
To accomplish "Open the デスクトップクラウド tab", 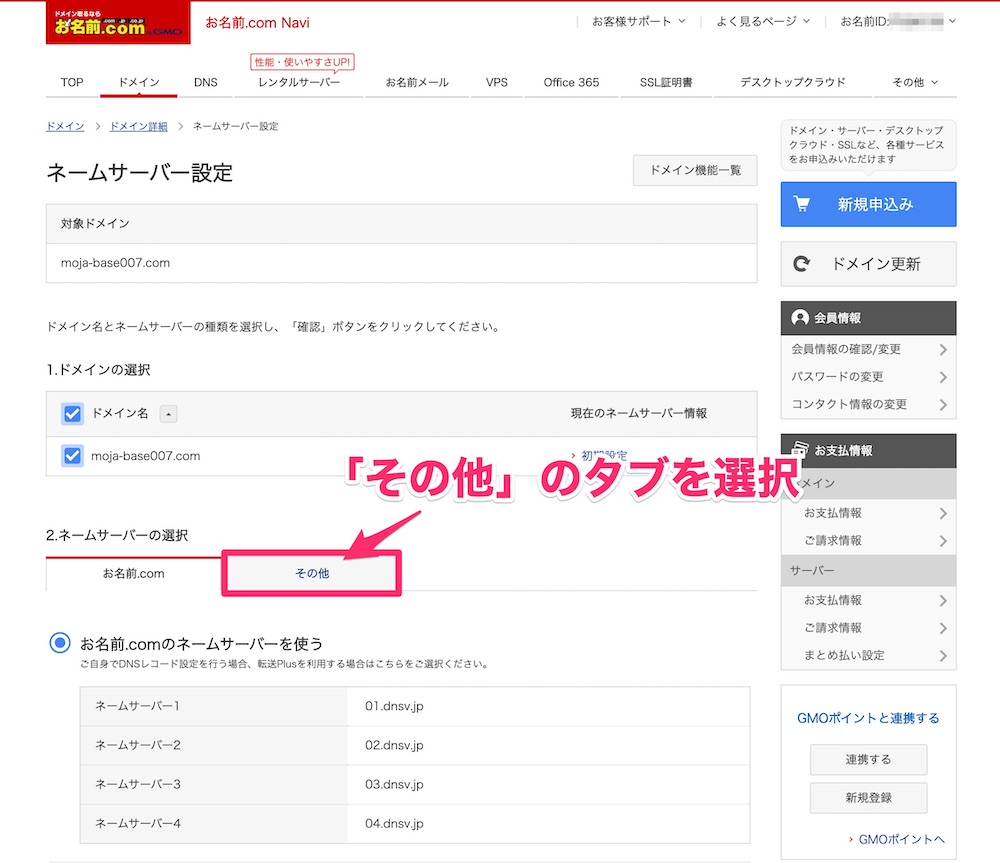I will pos(793,82).
